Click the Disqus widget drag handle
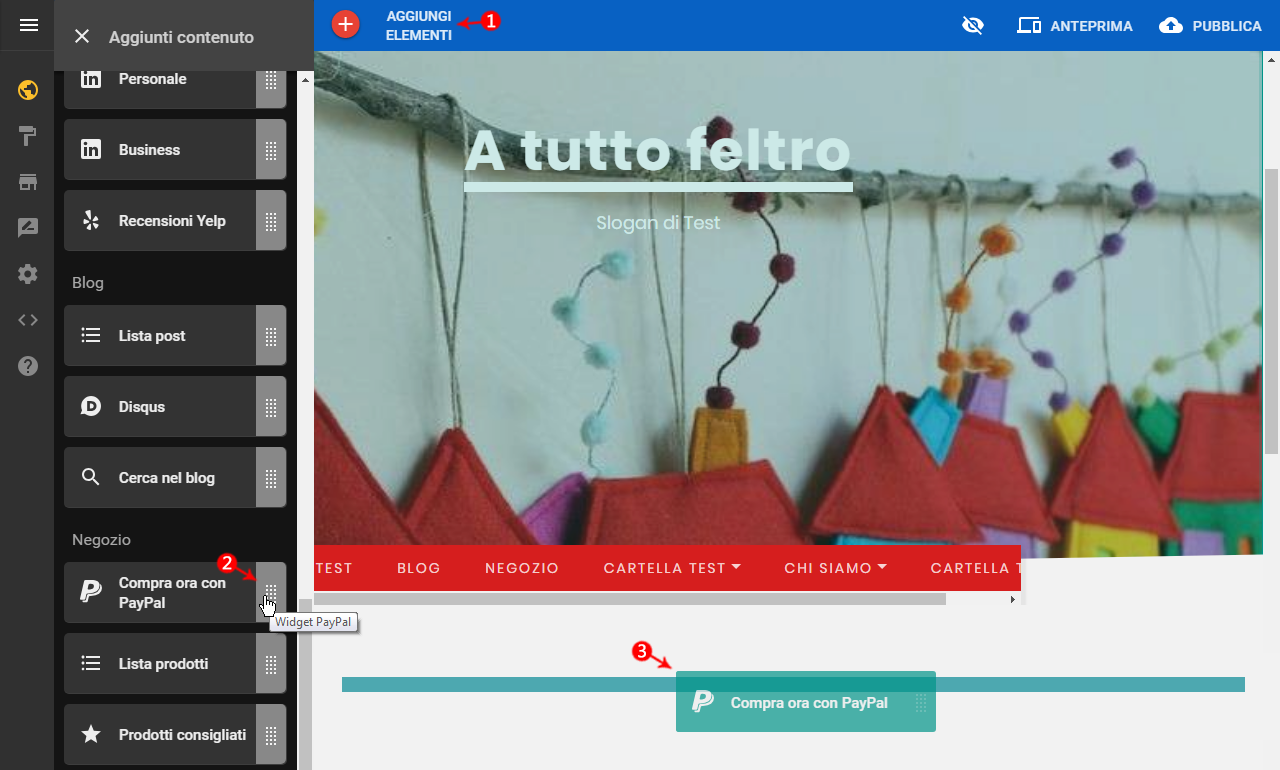Image resolution: width=1280 pixels, height=770 pixels. pos(271,407)
